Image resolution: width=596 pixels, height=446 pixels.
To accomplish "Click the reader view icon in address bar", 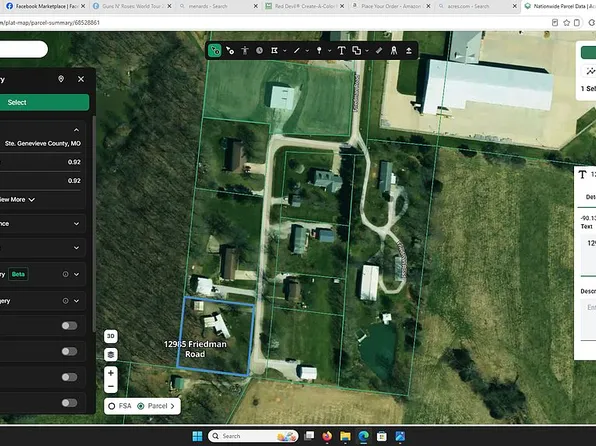I will 555,22.
